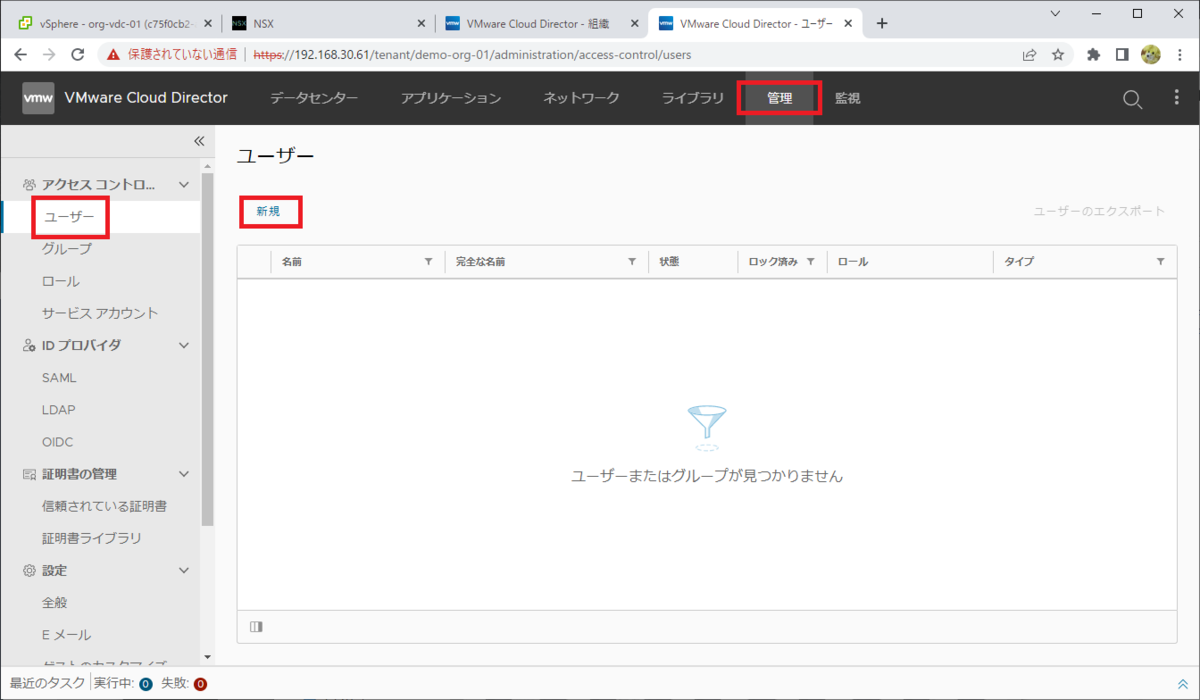Open the Chrome three-dot menu
Viewport: 1200px width, 700px height.
pos(1180,55)
